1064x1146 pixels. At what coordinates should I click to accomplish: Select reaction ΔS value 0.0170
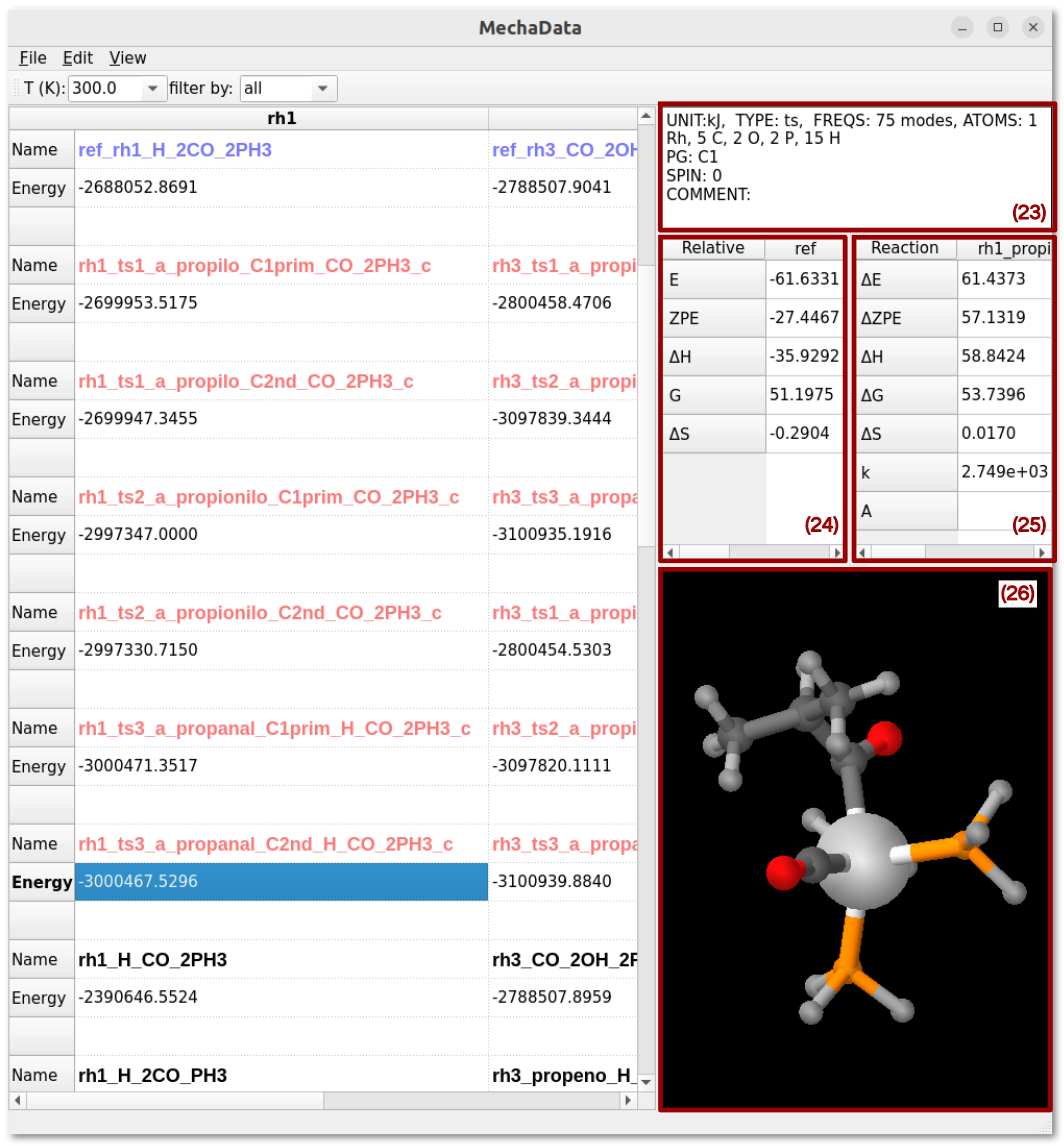coord(1005,433)
